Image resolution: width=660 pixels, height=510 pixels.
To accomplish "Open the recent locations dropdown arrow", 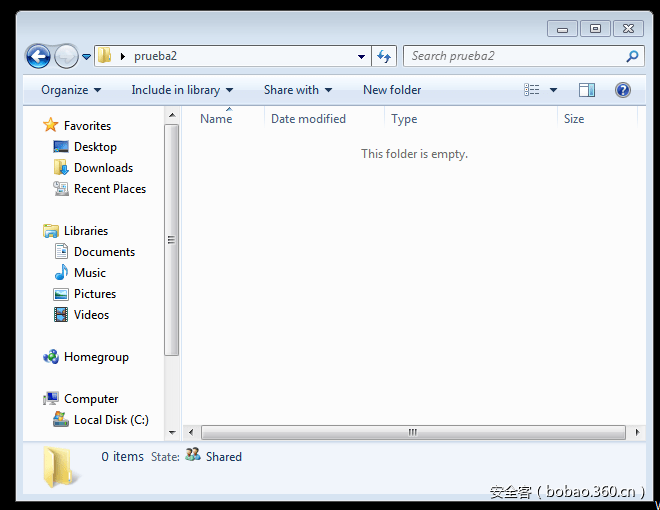I will (86, 56).
